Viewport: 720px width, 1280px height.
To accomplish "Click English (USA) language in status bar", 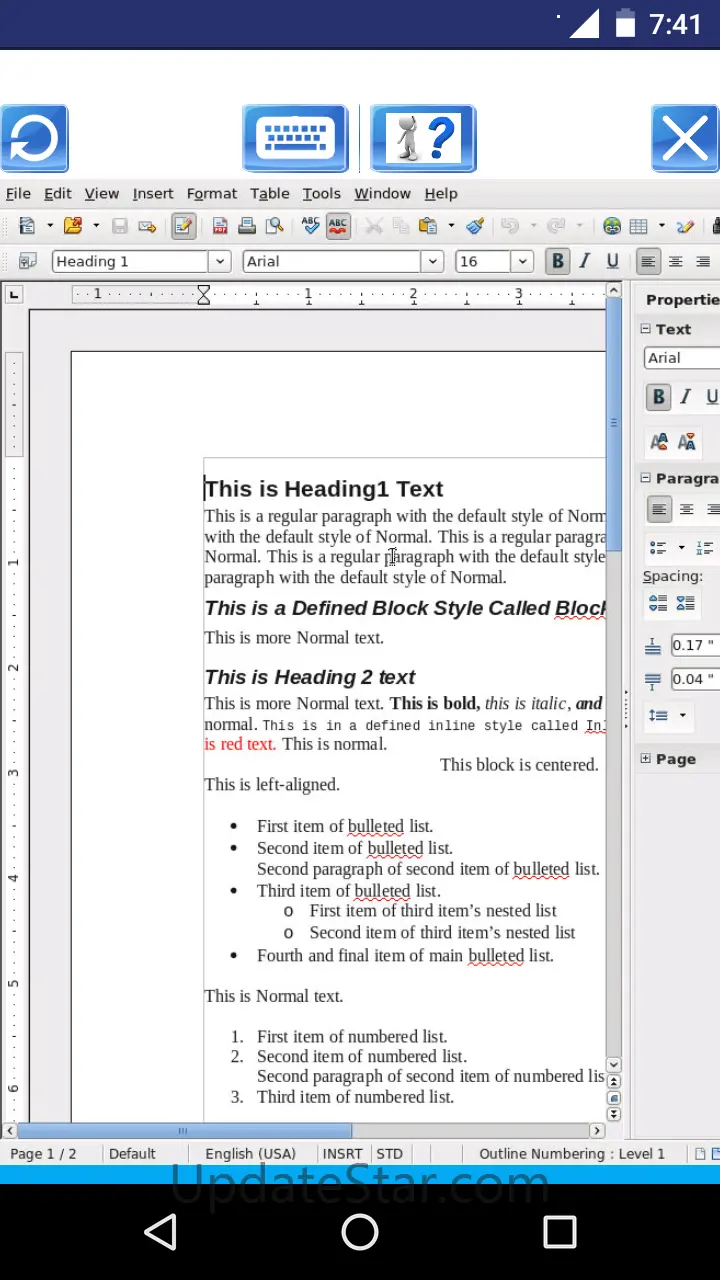I will tap(250, 1154).
